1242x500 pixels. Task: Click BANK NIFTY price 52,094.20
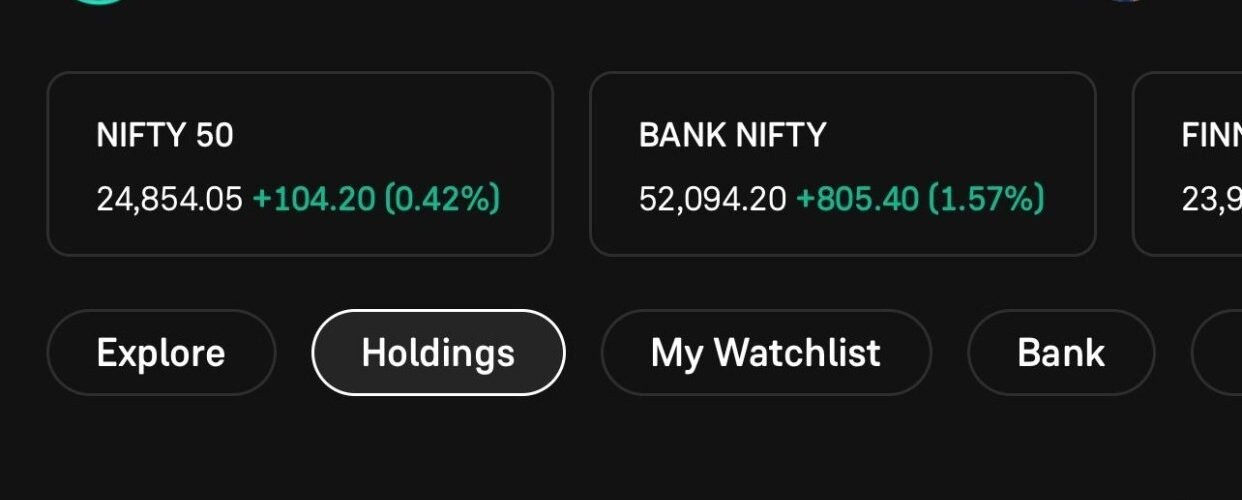pos(712,199)
